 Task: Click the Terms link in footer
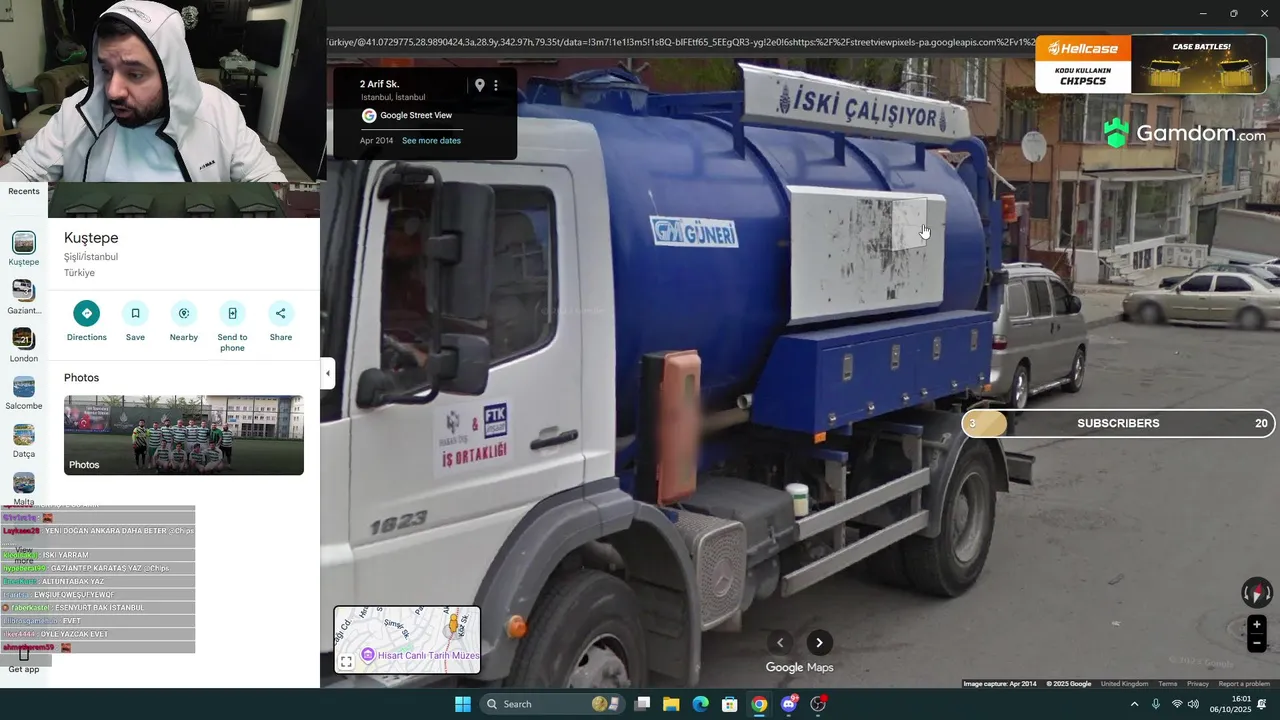pos(1168,684)
